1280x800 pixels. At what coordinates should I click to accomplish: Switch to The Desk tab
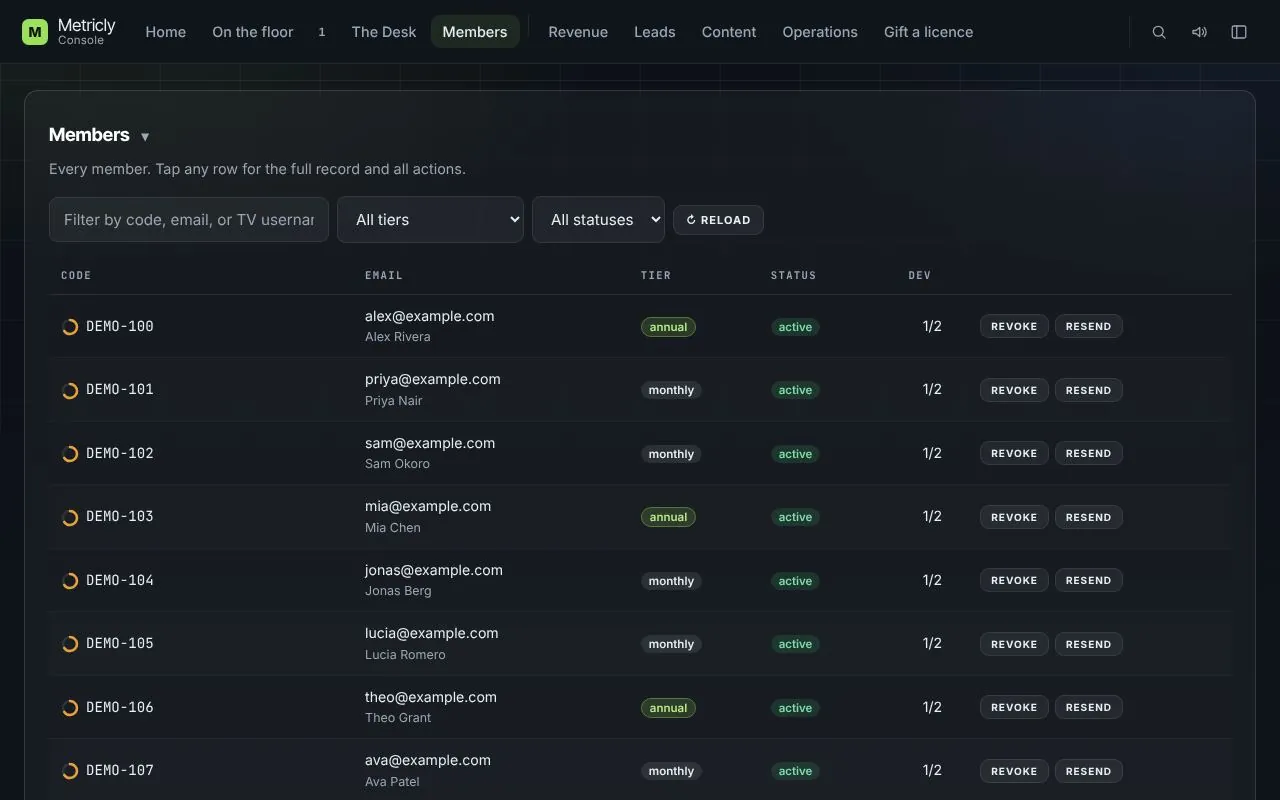[x=384, y=32]
